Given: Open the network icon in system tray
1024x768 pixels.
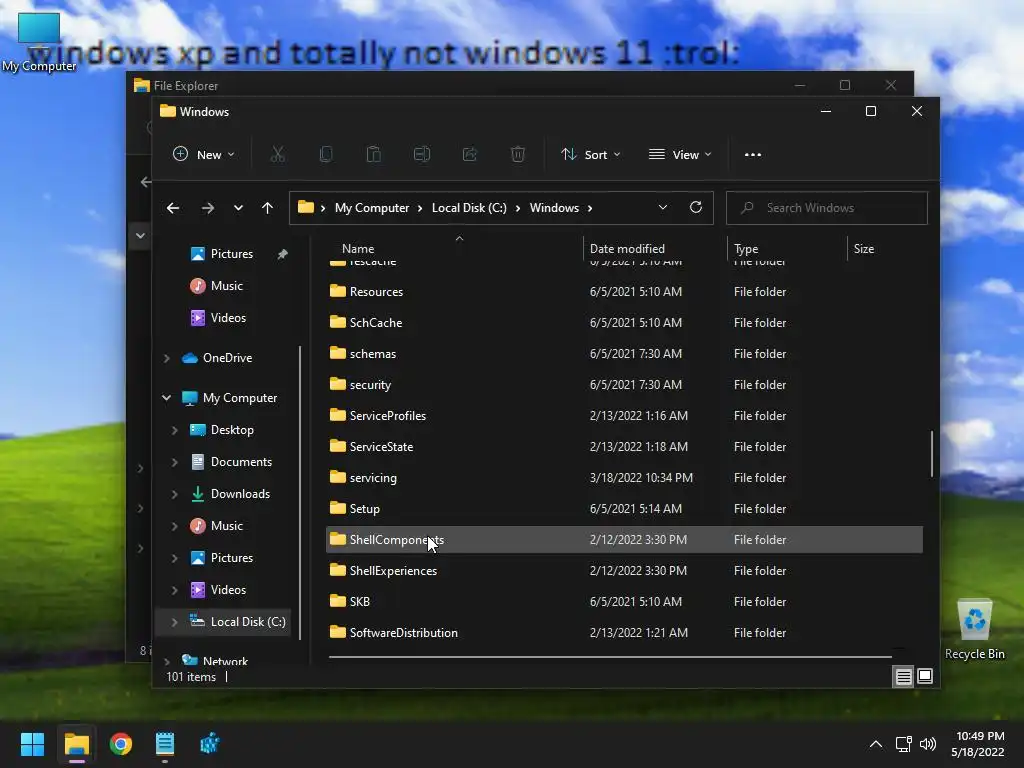Looking at the screenshot, I should coord(903,744).
